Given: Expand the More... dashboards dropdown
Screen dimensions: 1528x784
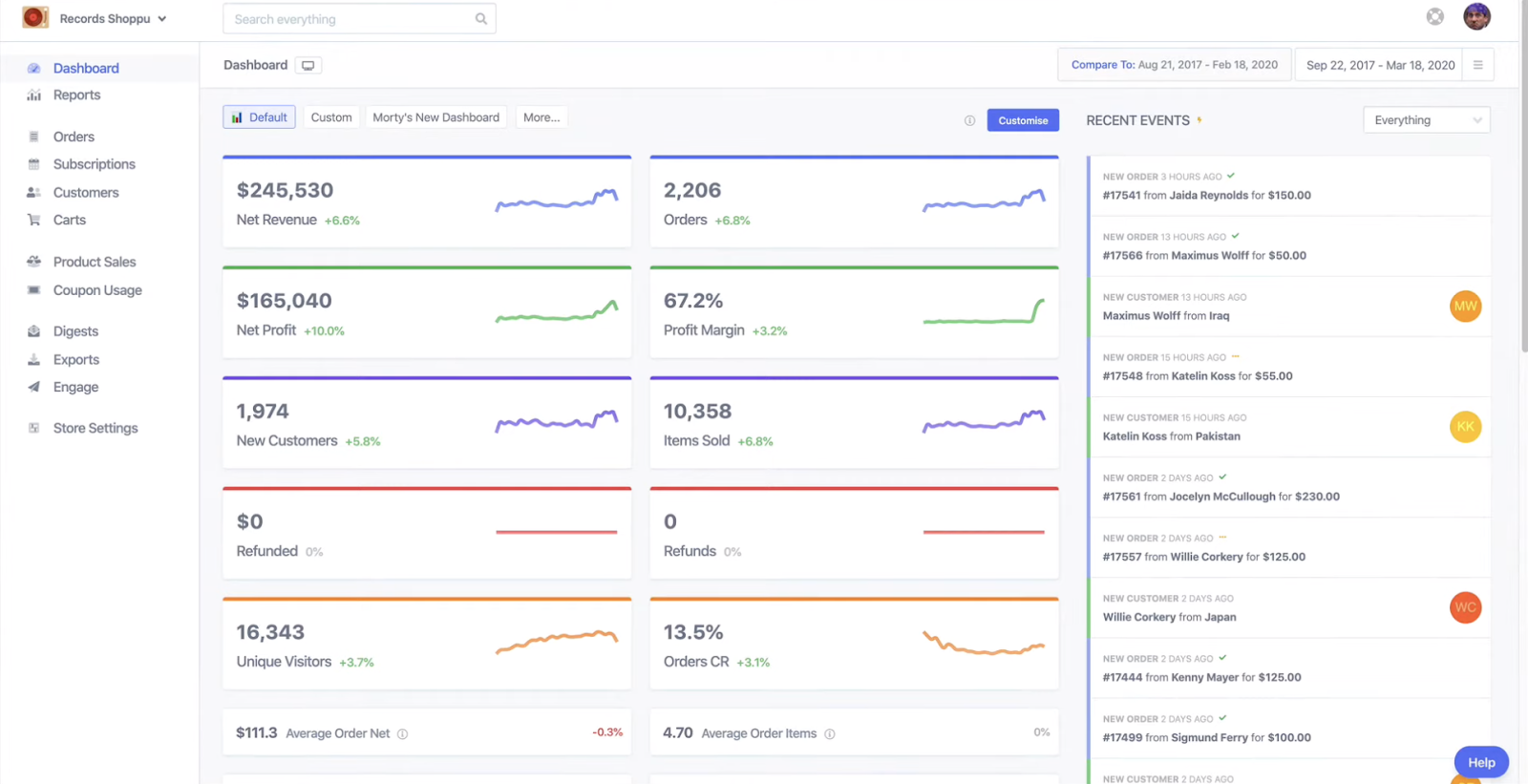Looking at the screenshot, I should click(541, 117).
